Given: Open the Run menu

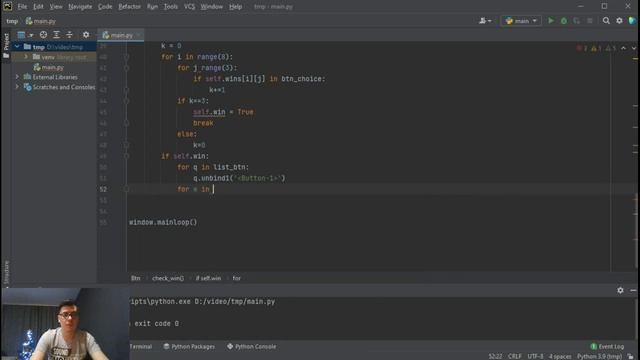Looking at the screenshot, I should tap(152, 7).
